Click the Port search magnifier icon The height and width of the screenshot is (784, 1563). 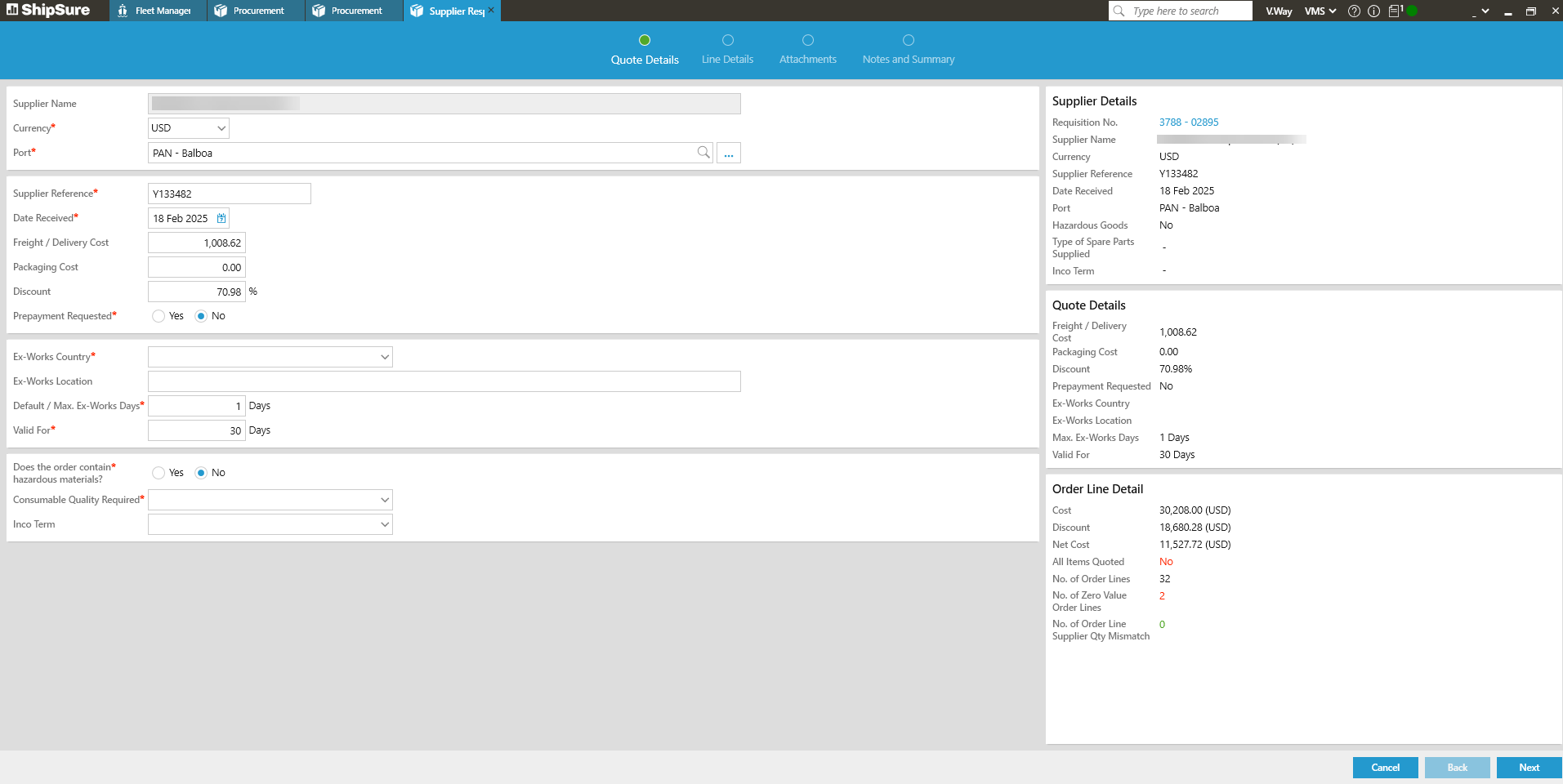703,153
